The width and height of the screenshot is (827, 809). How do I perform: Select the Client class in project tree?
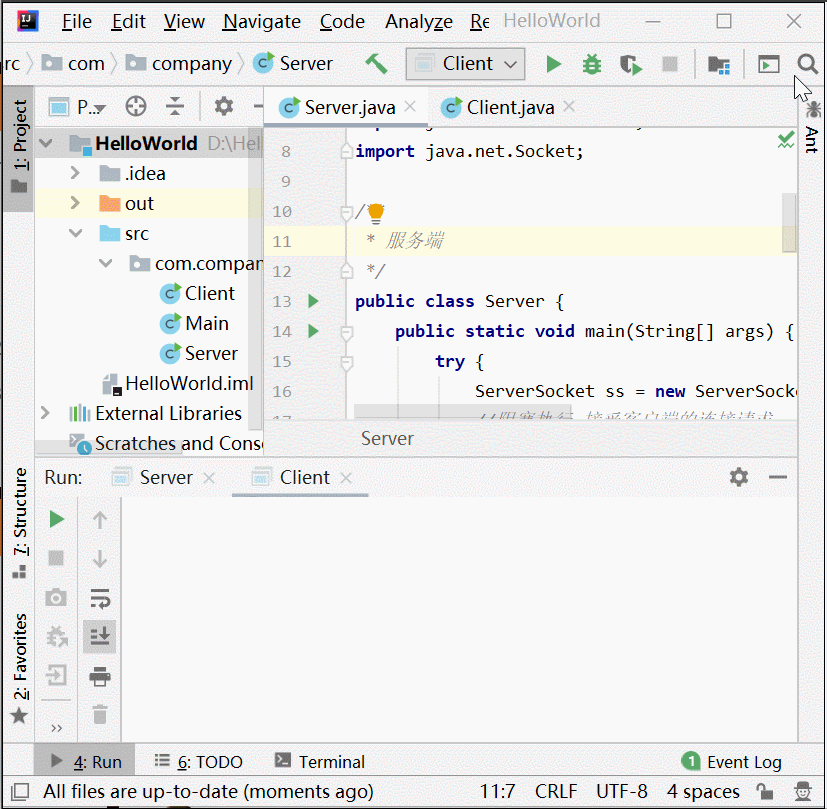tap(197, 293)
